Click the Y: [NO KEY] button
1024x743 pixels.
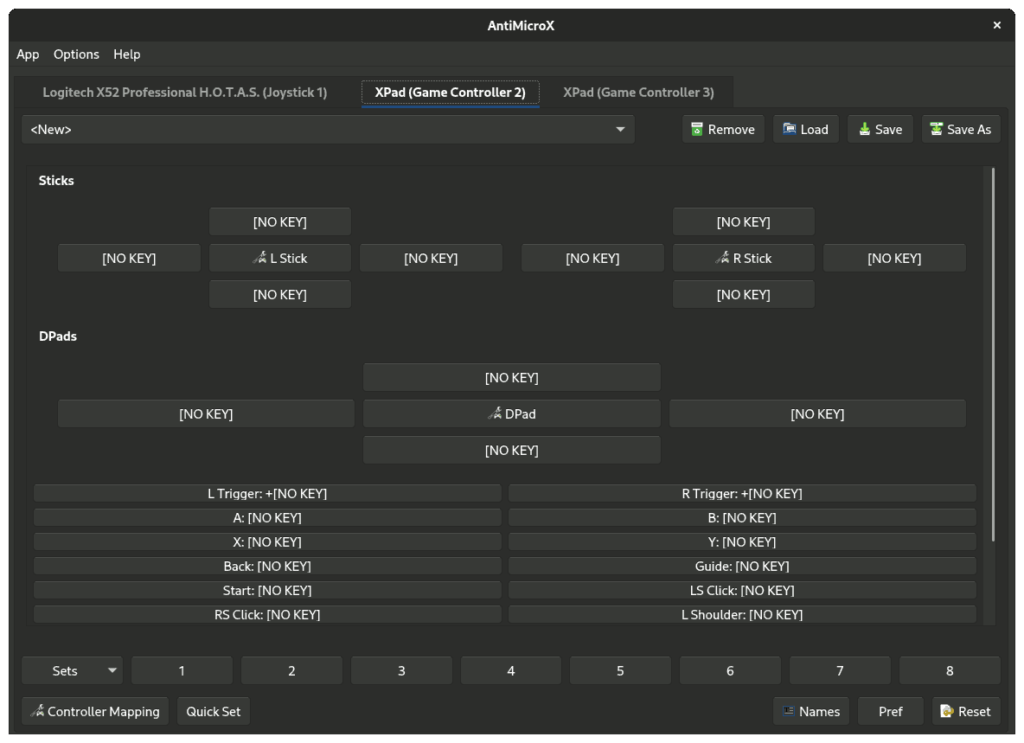(x=742, y=542)
